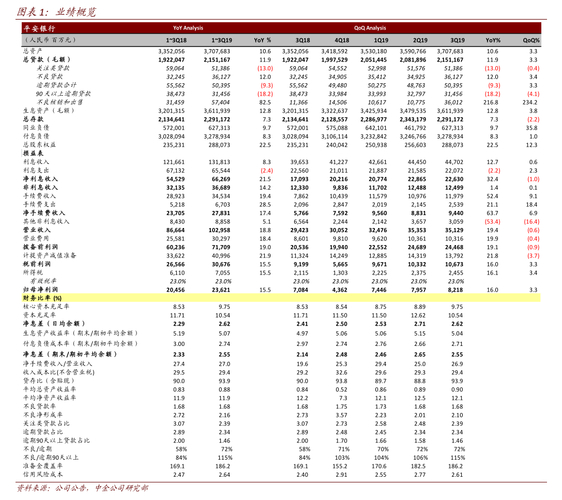Select the 4Q18 column header
Viewport: 562px width, 500px height.
click(342, 40)
